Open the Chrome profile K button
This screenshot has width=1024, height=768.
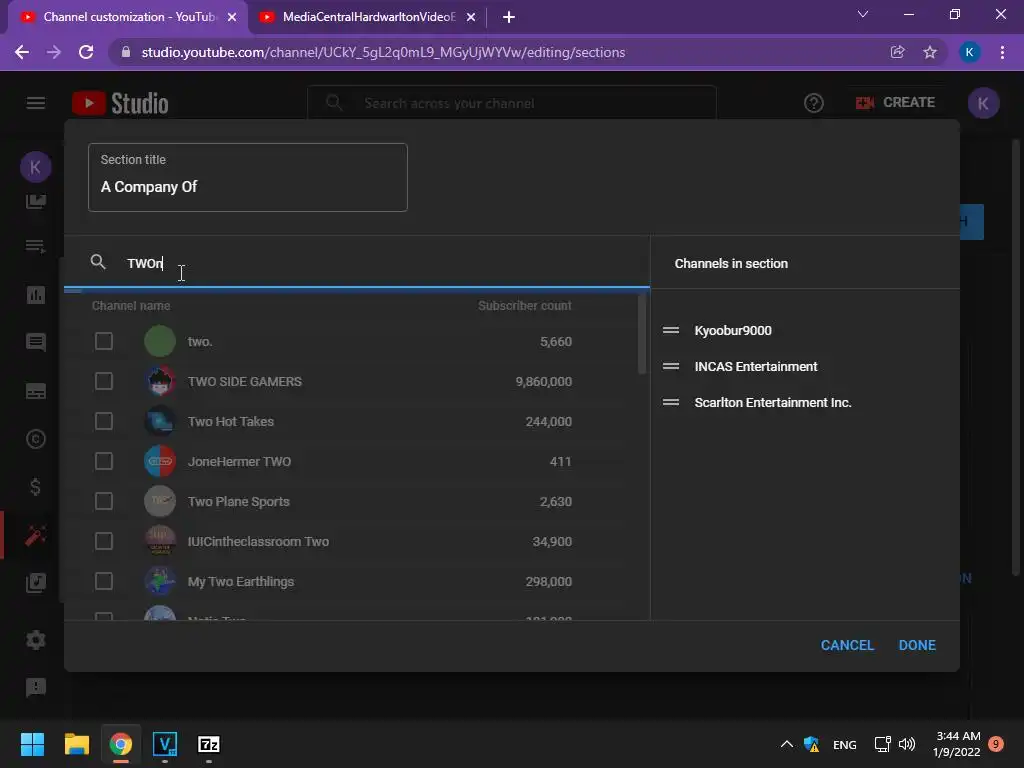(x=970, y=52)
